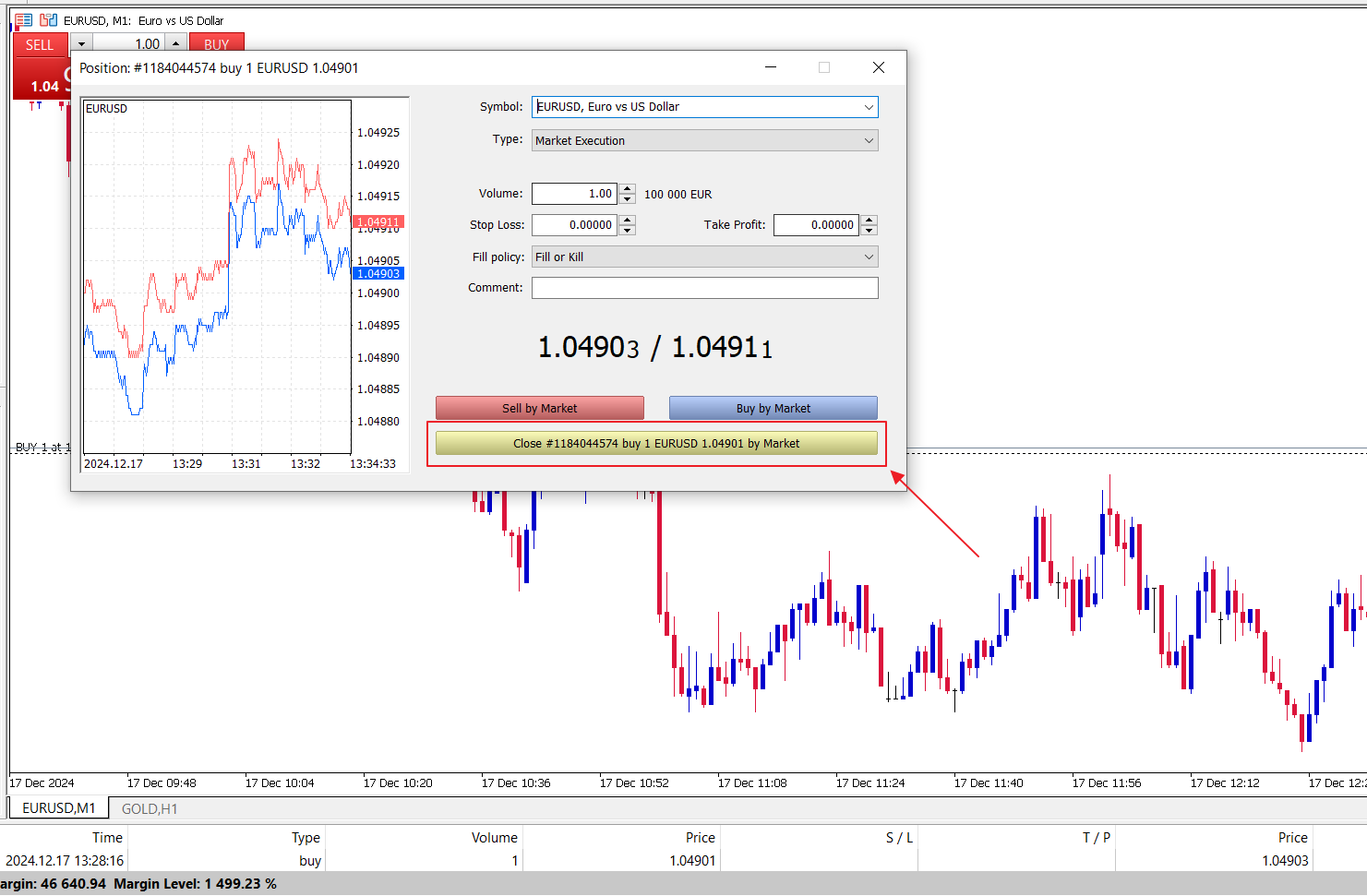Raise Take Profit using spinner up arrow
The image size is (1367, 896).
(x=869, y=220)
